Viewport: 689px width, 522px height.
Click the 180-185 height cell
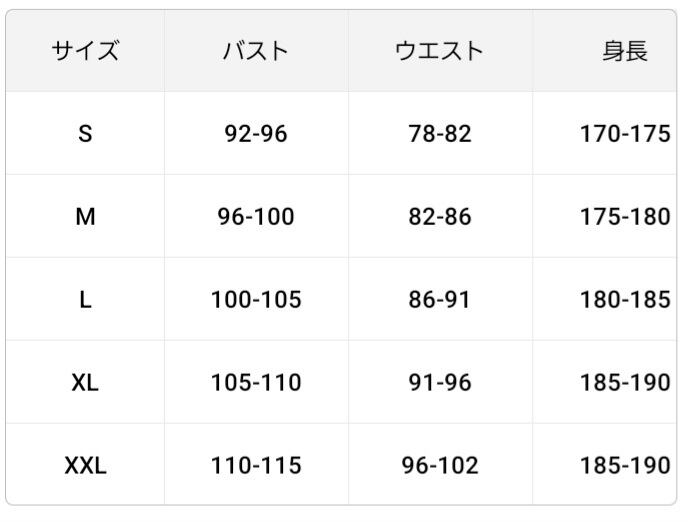coord(624,300)
